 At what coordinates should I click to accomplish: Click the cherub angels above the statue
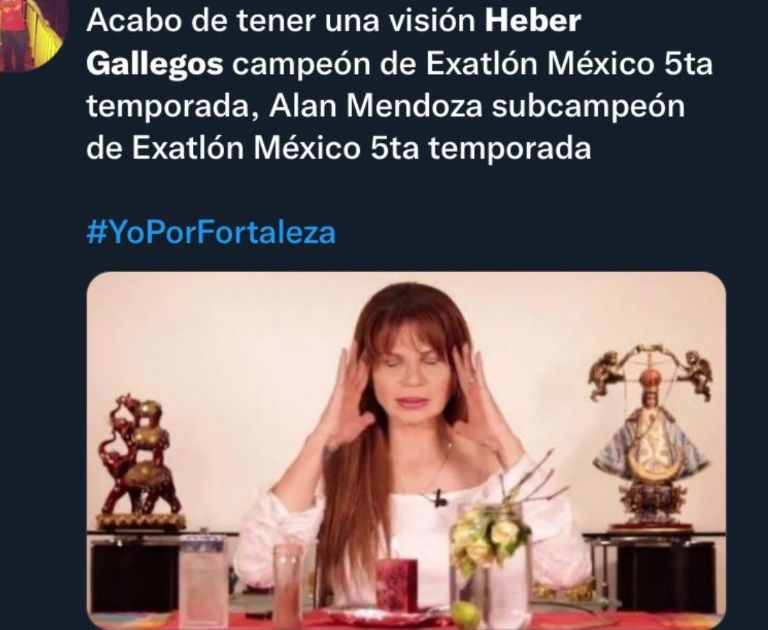point(651,370)
